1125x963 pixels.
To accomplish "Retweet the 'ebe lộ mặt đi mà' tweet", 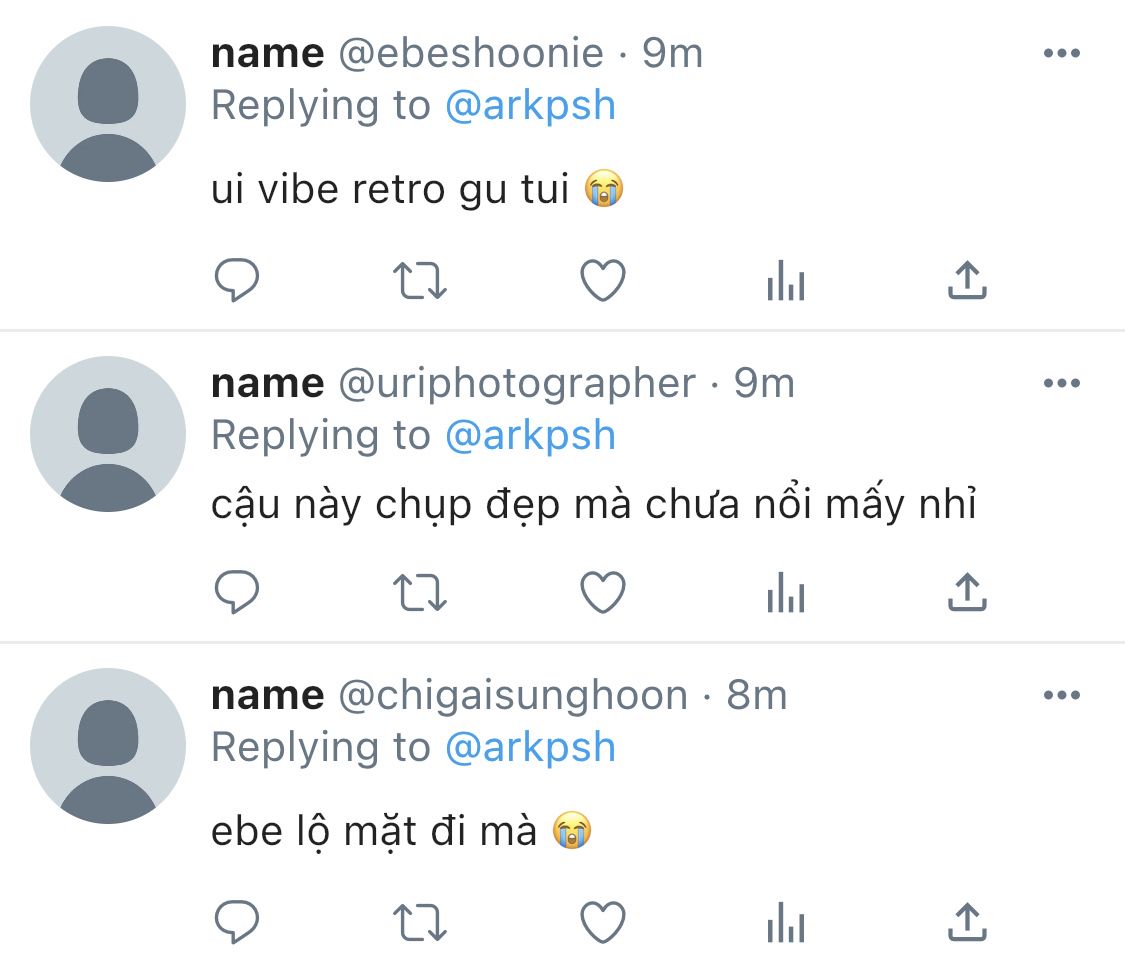I will (x=420, y=922).
